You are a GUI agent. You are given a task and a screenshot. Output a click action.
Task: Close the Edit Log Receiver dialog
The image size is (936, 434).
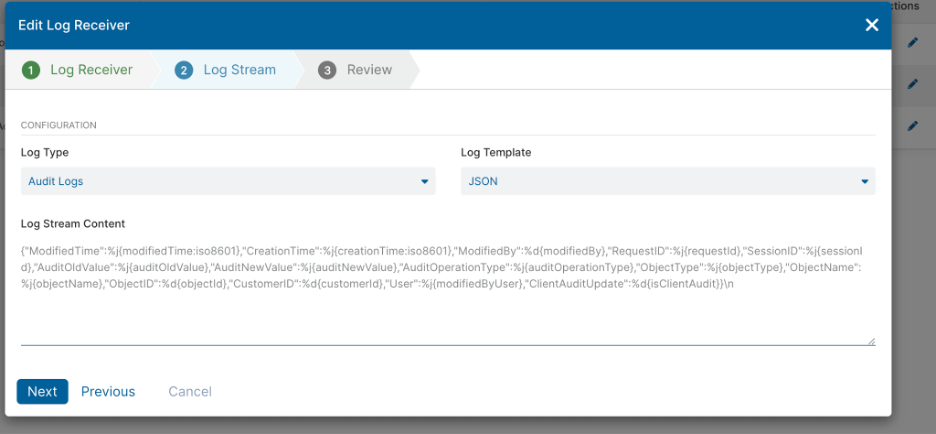tap(872, 25)
